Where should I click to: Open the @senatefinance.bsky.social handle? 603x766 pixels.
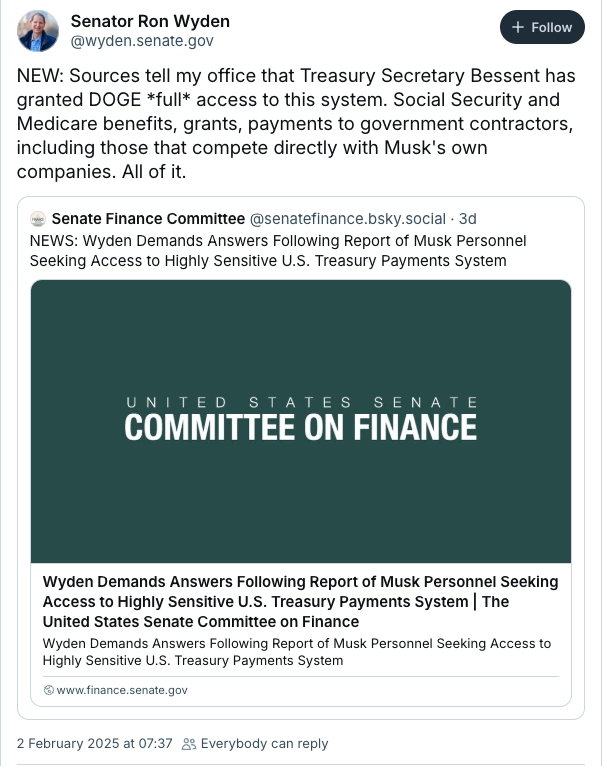tap(347, 219)
